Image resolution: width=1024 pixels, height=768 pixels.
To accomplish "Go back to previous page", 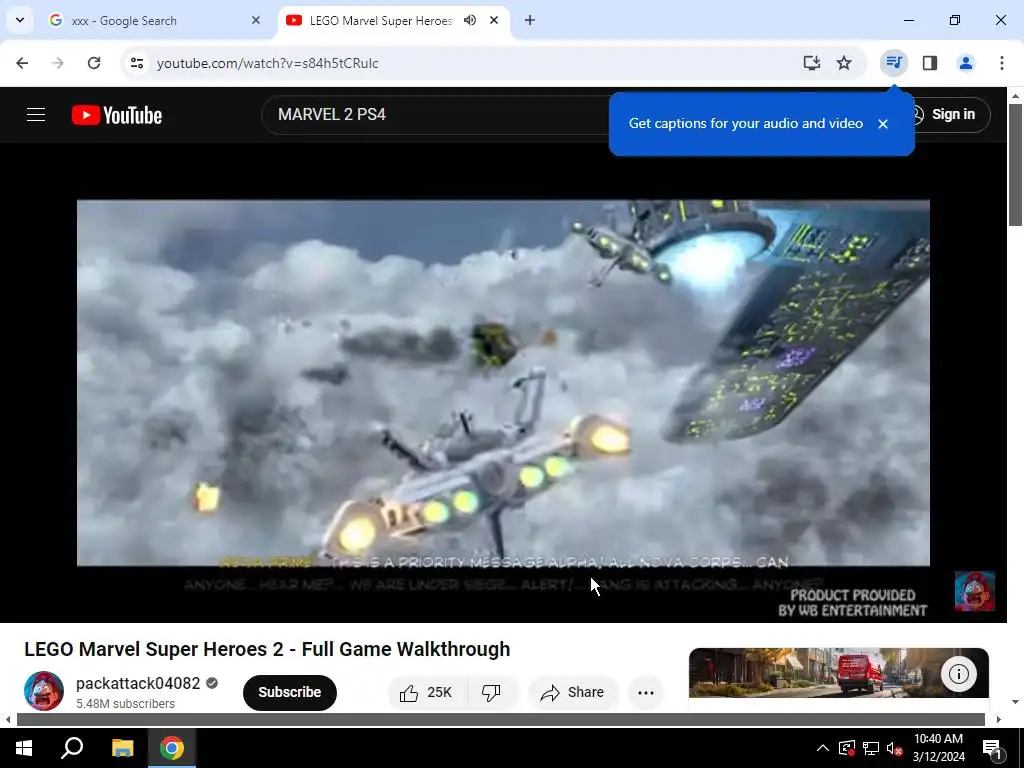I will [x=22, y=63].
